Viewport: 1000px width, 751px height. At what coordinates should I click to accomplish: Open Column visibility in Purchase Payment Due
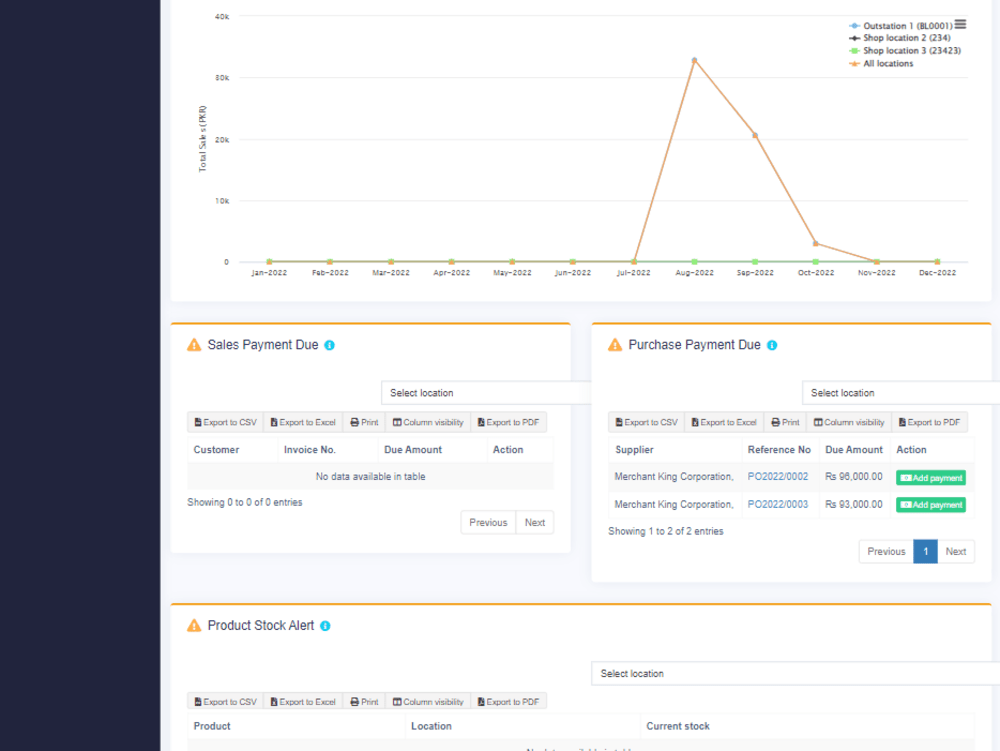(849, 421)
